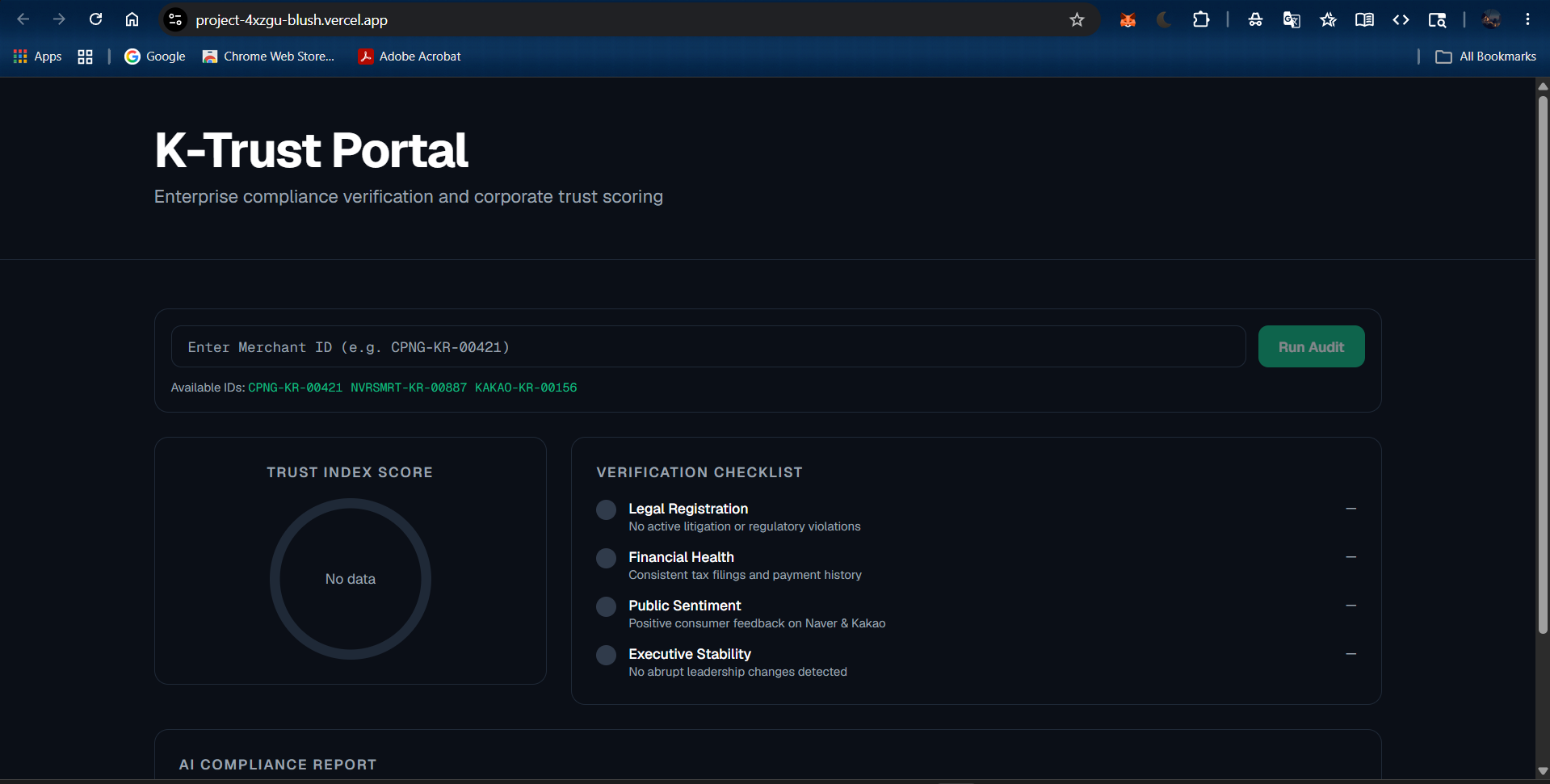Open the reading mode book icon
This screenshot has height=784, width=1550.
pyautogui.click(x=1364, y=19)
